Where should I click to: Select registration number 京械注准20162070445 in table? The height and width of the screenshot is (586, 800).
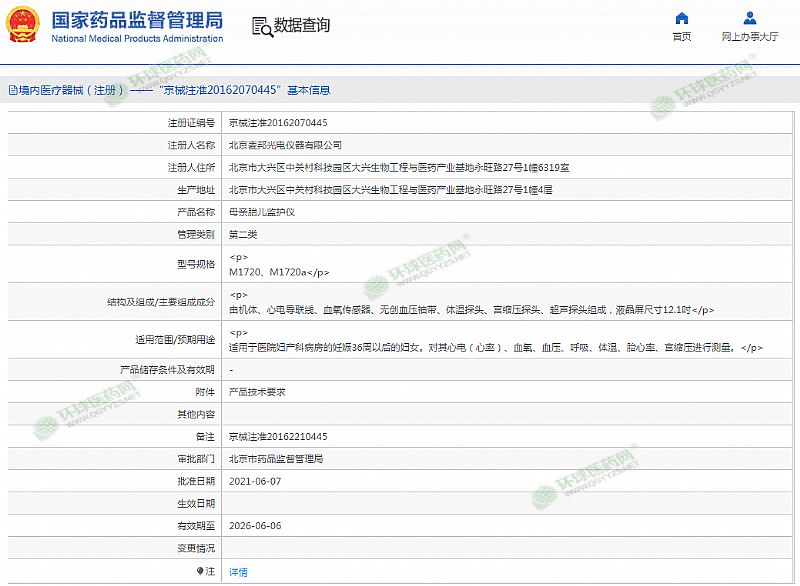coord(278,123)
